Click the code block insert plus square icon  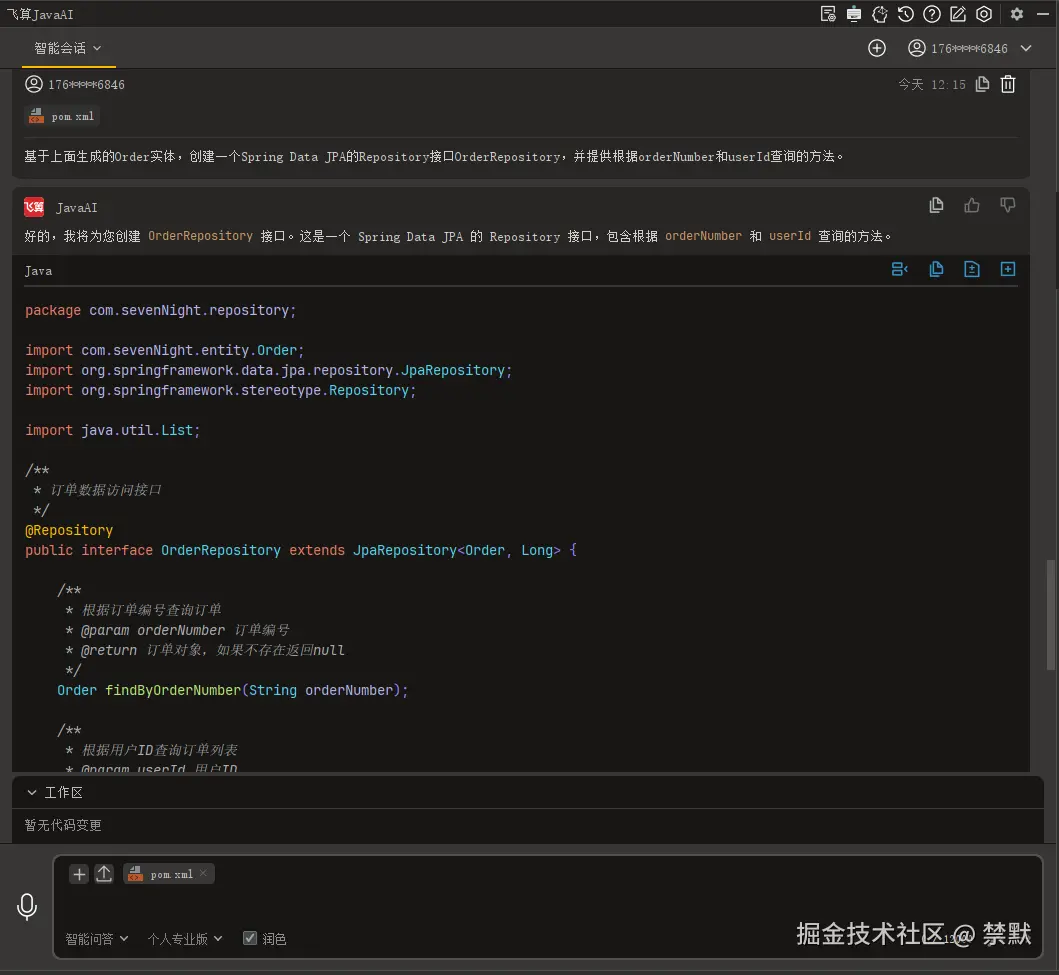pyautogui.click(x=1008, y=269)
